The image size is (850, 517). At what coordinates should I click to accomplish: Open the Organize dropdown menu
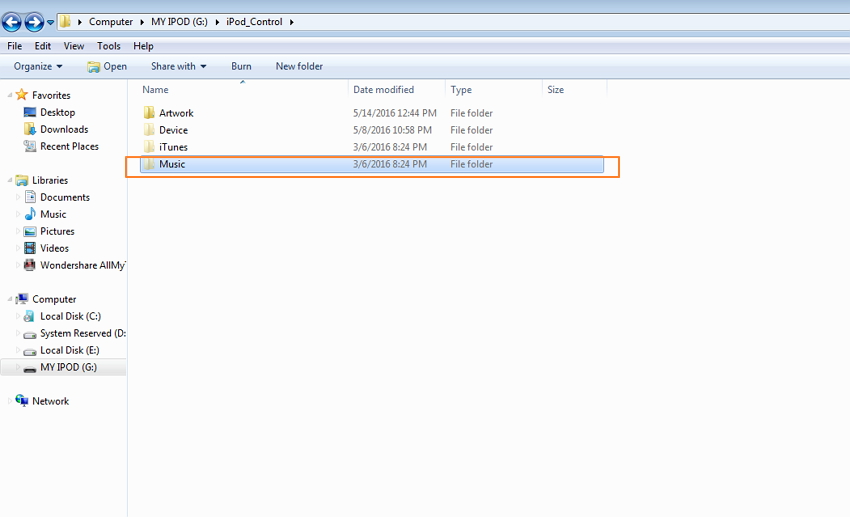tap(38, 66)
